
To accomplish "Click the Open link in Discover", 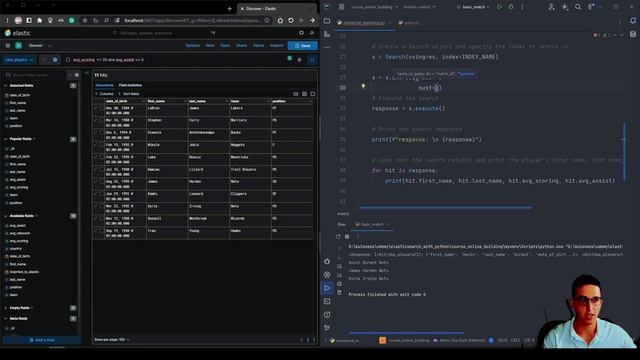I will pos(225,46).
